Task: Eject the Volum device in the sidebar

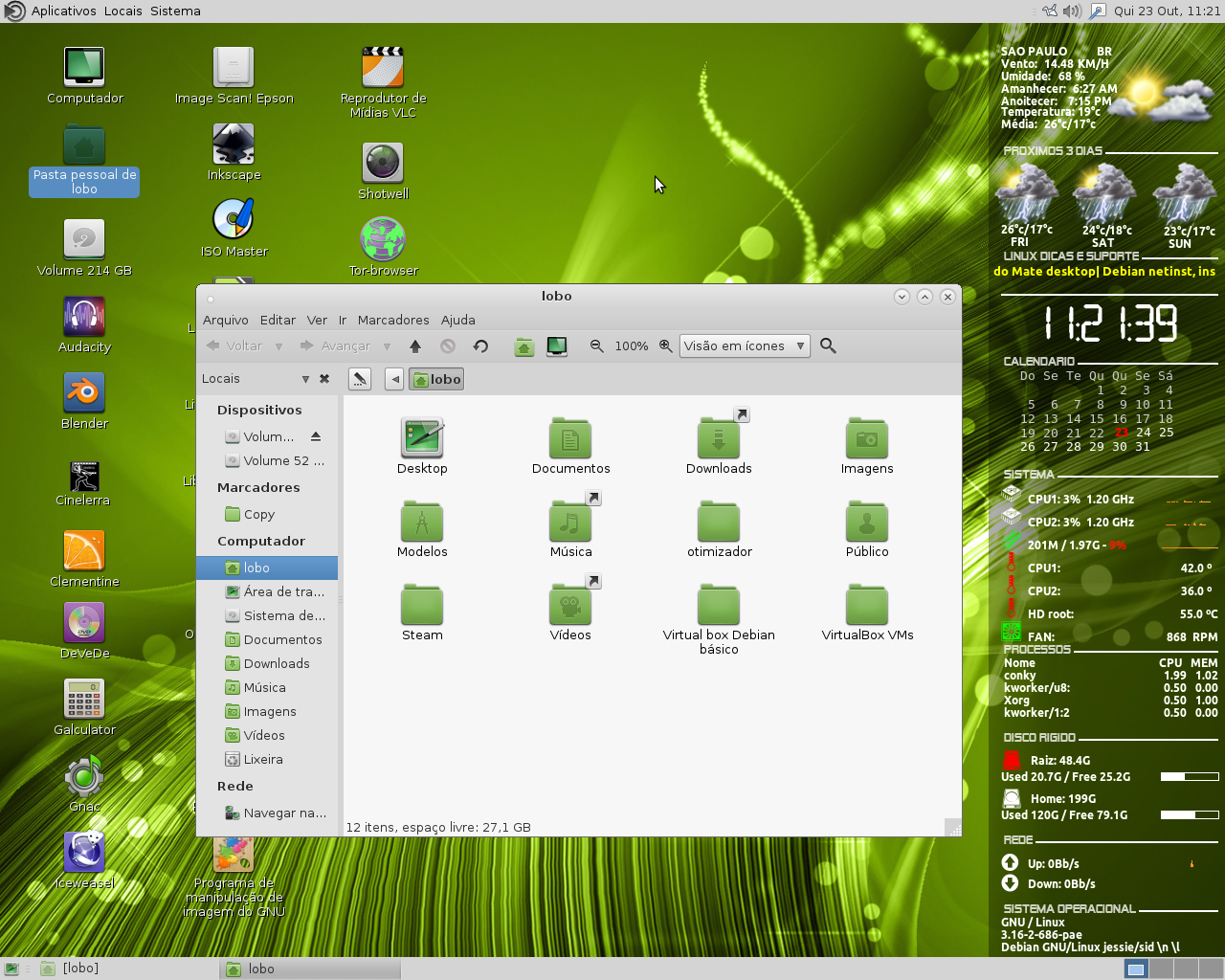Action: (x=317, y=436)
